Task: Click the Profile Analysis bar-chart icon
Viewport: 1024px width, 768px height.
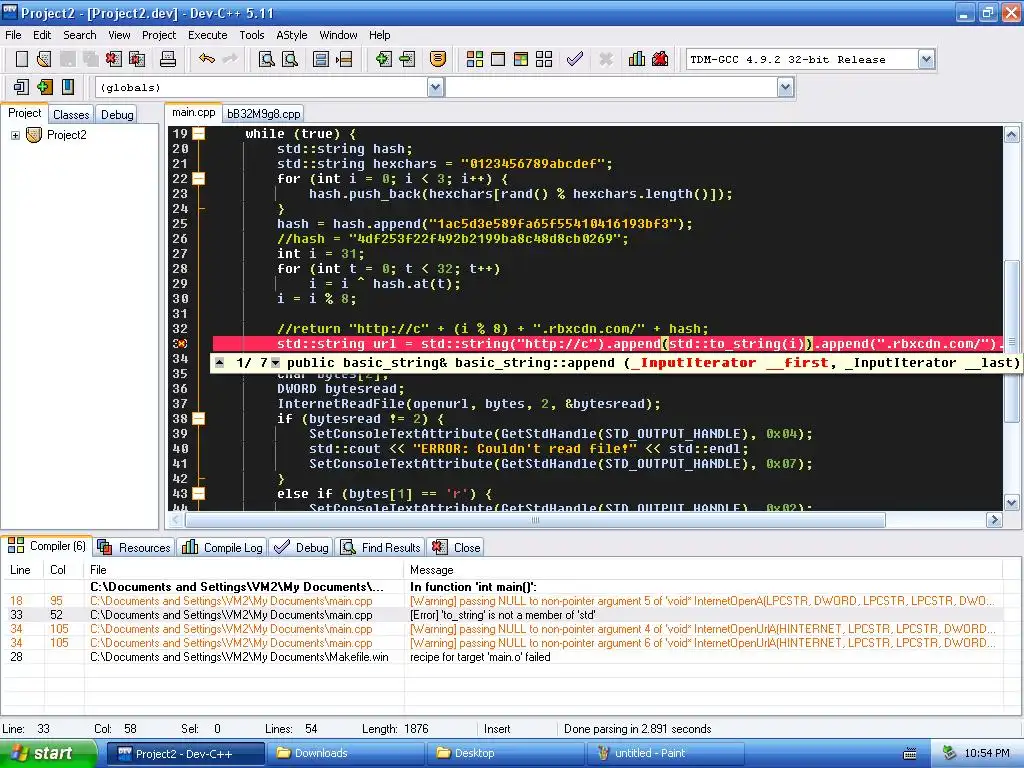Action: [637, 59]
